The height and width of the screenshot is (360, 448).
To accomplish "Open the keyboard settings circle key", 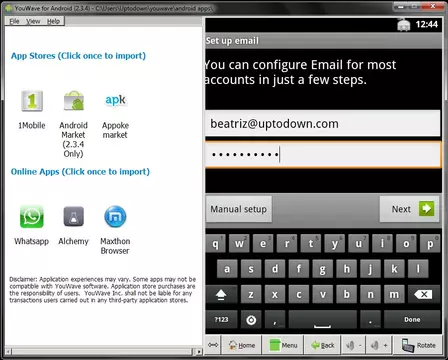I will point(251,320).
